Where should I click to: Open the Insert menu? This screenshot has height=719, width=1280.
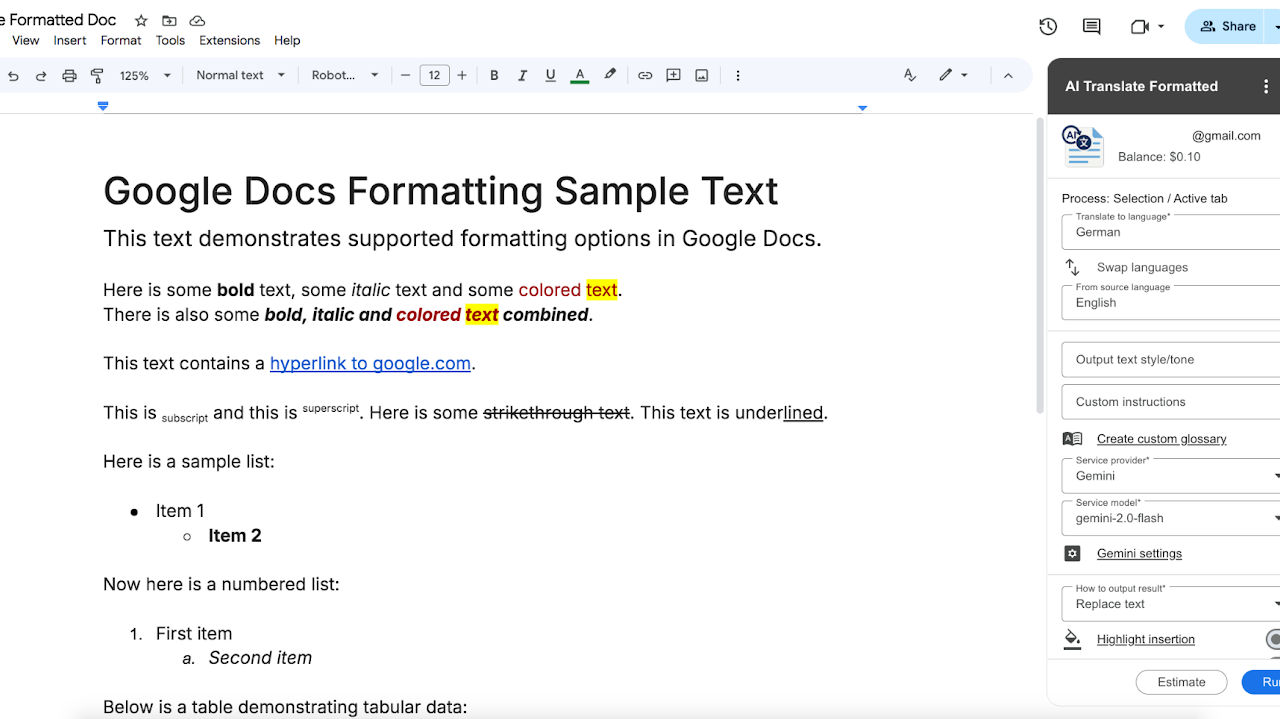(70, 41)
